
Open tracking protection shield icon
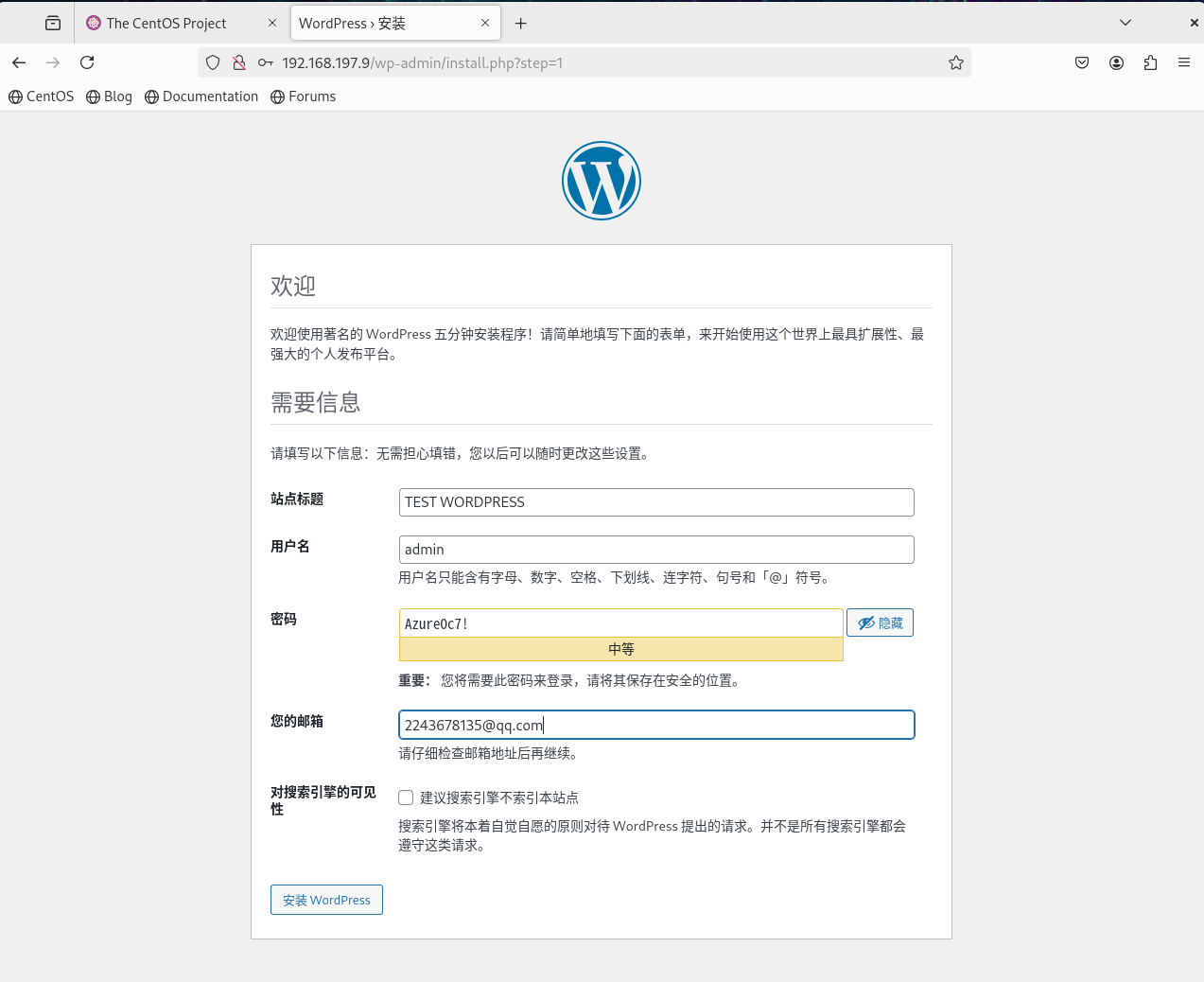click(213, 62)
